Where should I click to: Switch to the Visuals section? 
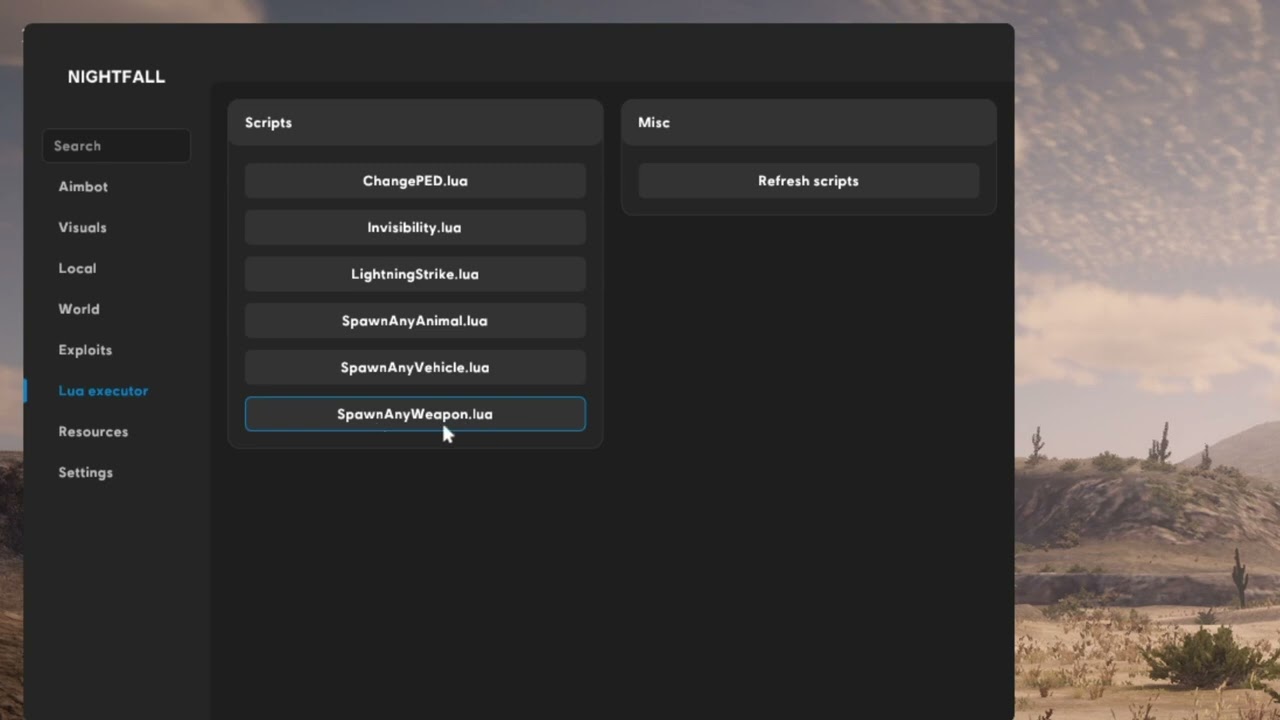point(82,228)
